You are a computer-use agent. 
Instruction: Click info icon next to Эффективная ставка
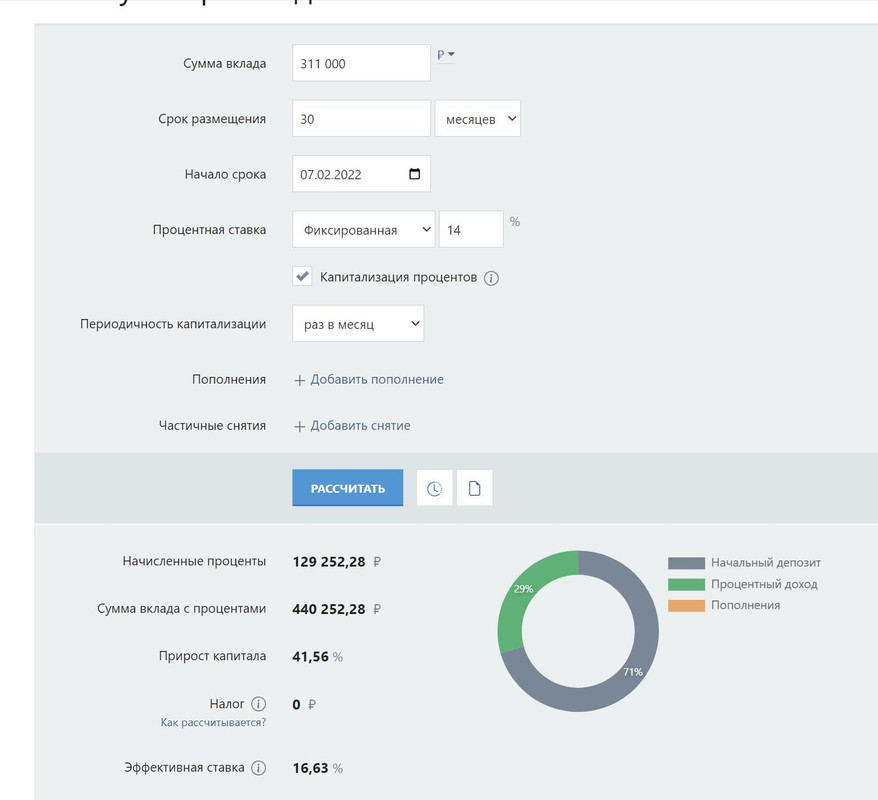[x=258, y=768]
